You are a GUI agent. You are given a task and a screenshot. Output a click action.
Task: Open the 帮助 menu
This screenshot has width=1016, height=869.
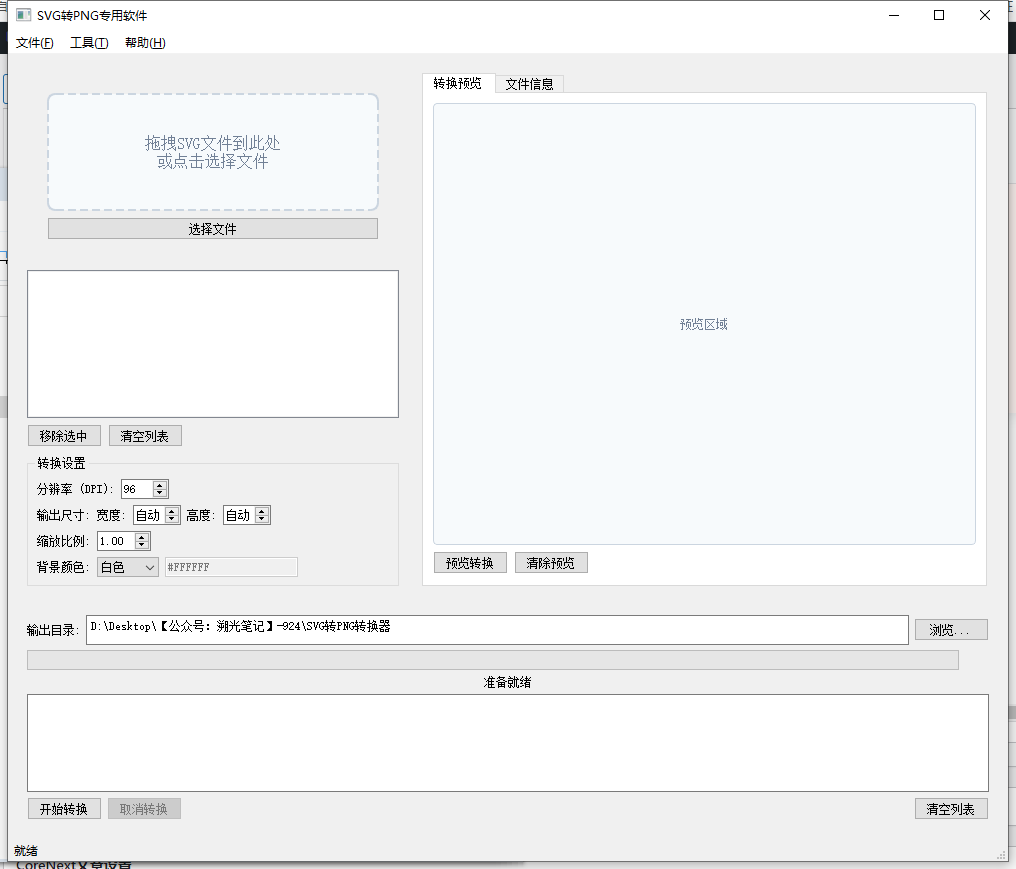145,43
